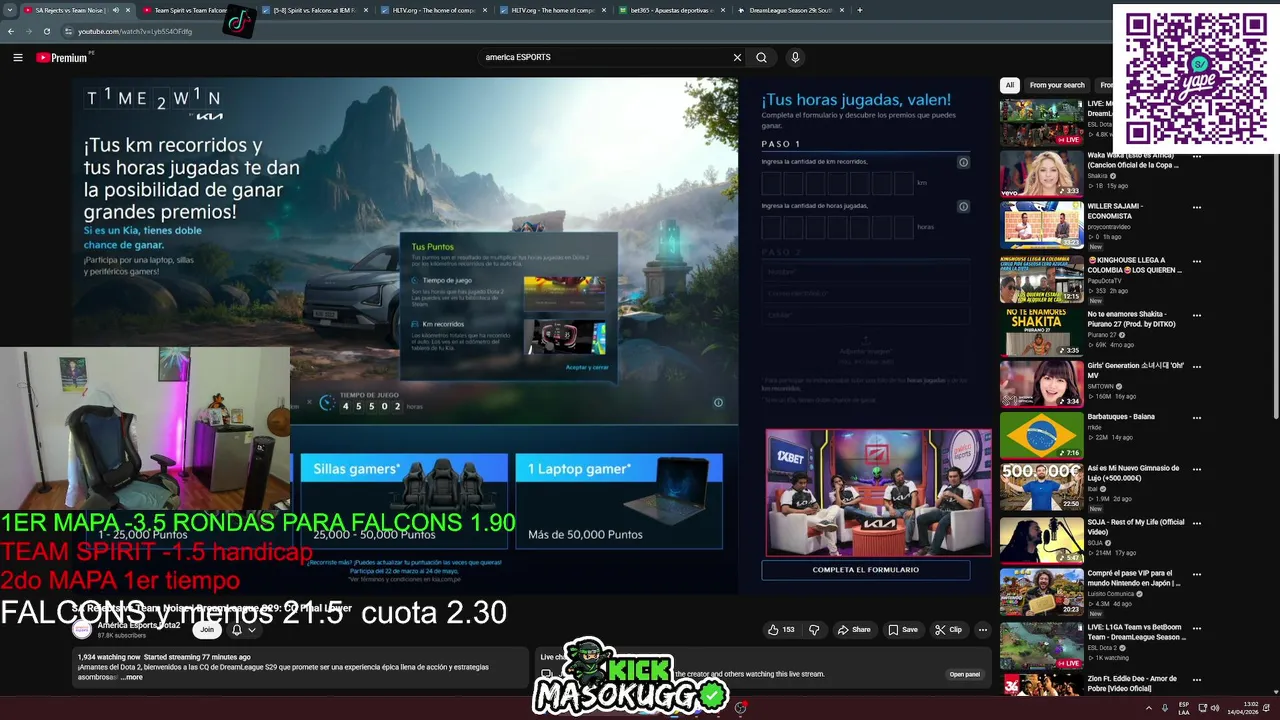This screenshot has height=720, width=1280.
Task: Open the YouTube hamburger guide menu
Action: pyautogui.click(x=17, y=57)
